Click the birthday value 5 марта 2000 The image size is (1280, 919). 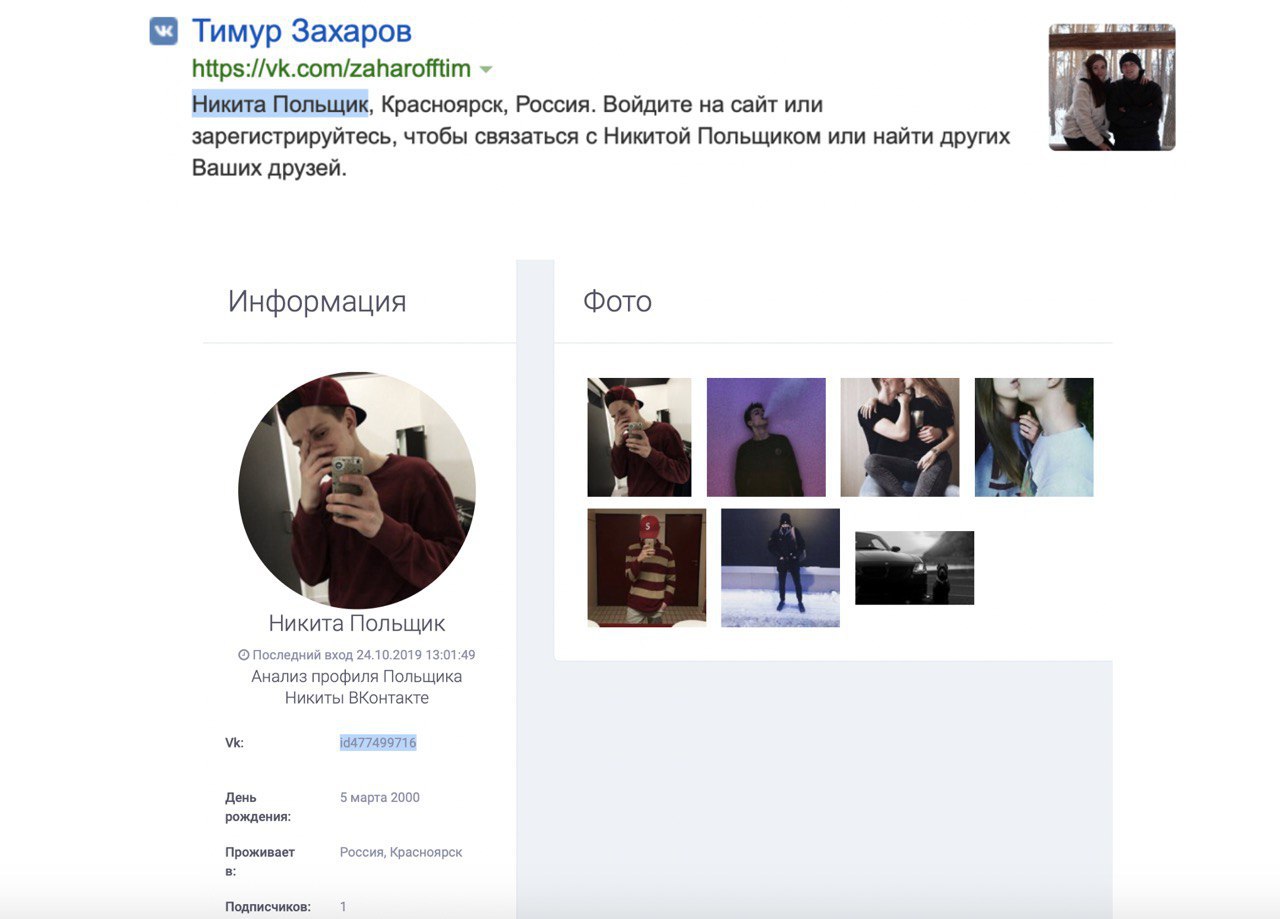pos(380,798)
